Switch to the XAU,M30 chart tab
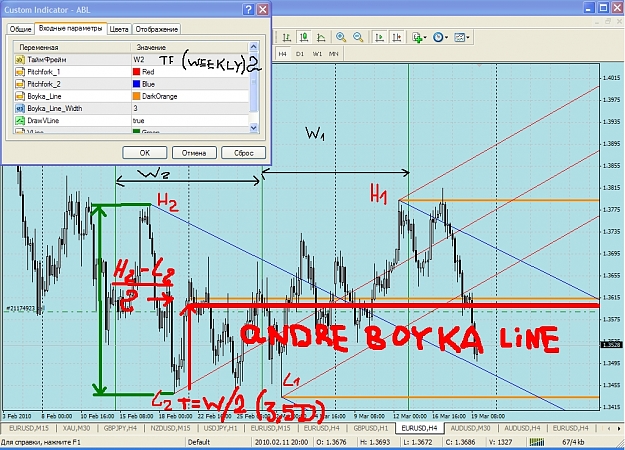The height and width of the screenshot is (450, 625). pyautogui.click(x=76, y=428)
